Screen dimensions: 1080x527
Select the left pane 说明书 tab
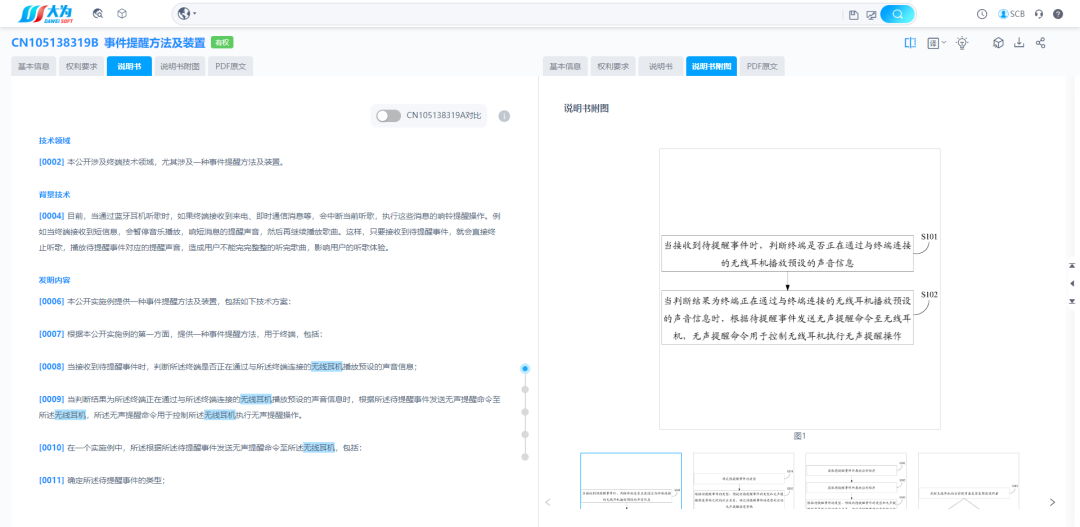pyautogui.click(x=129, y=67)
